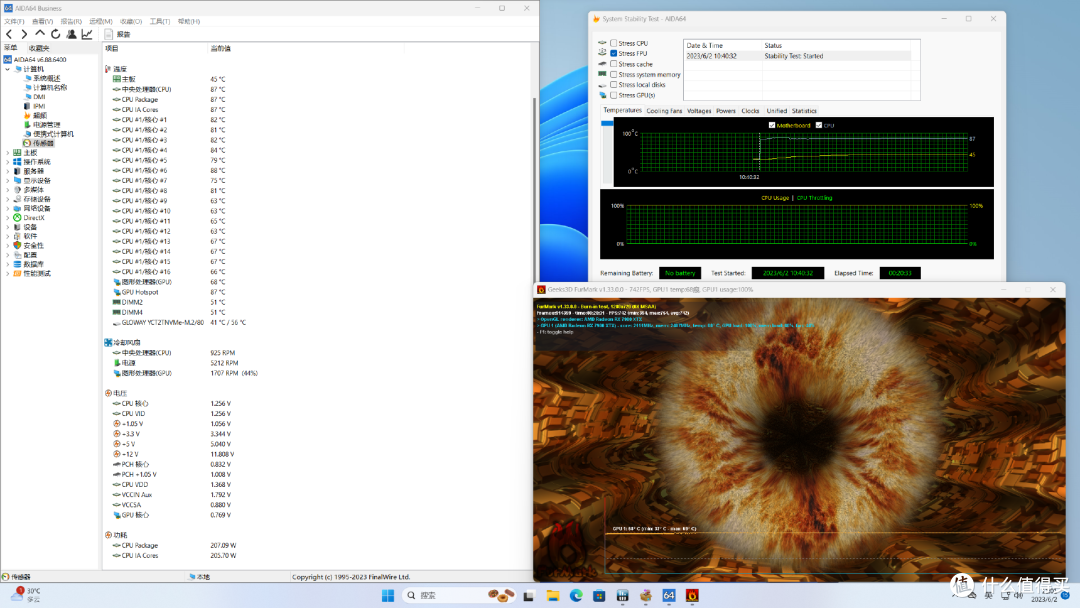Expand the 存储设备 tree node
Image resolution: width=1080 pixels, height=608 pixels.
pyautogui.click(x=8, y=199)
